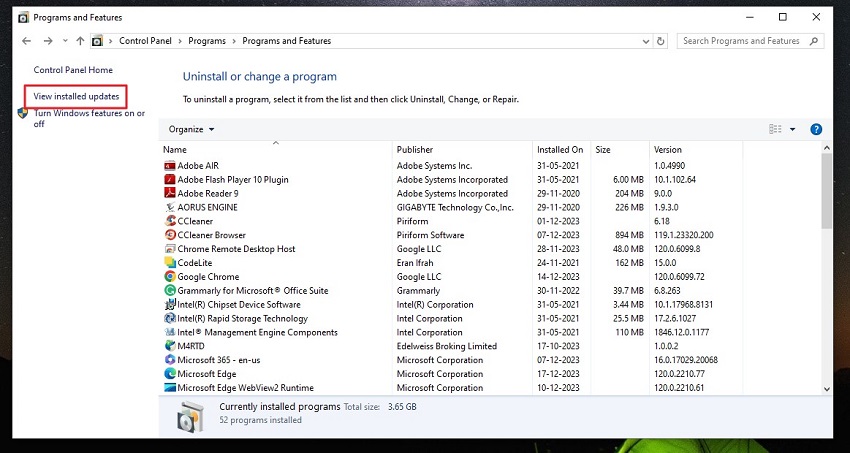The image size is (850, 453).
Task: Sort by the Version column header
Action: 696,150
